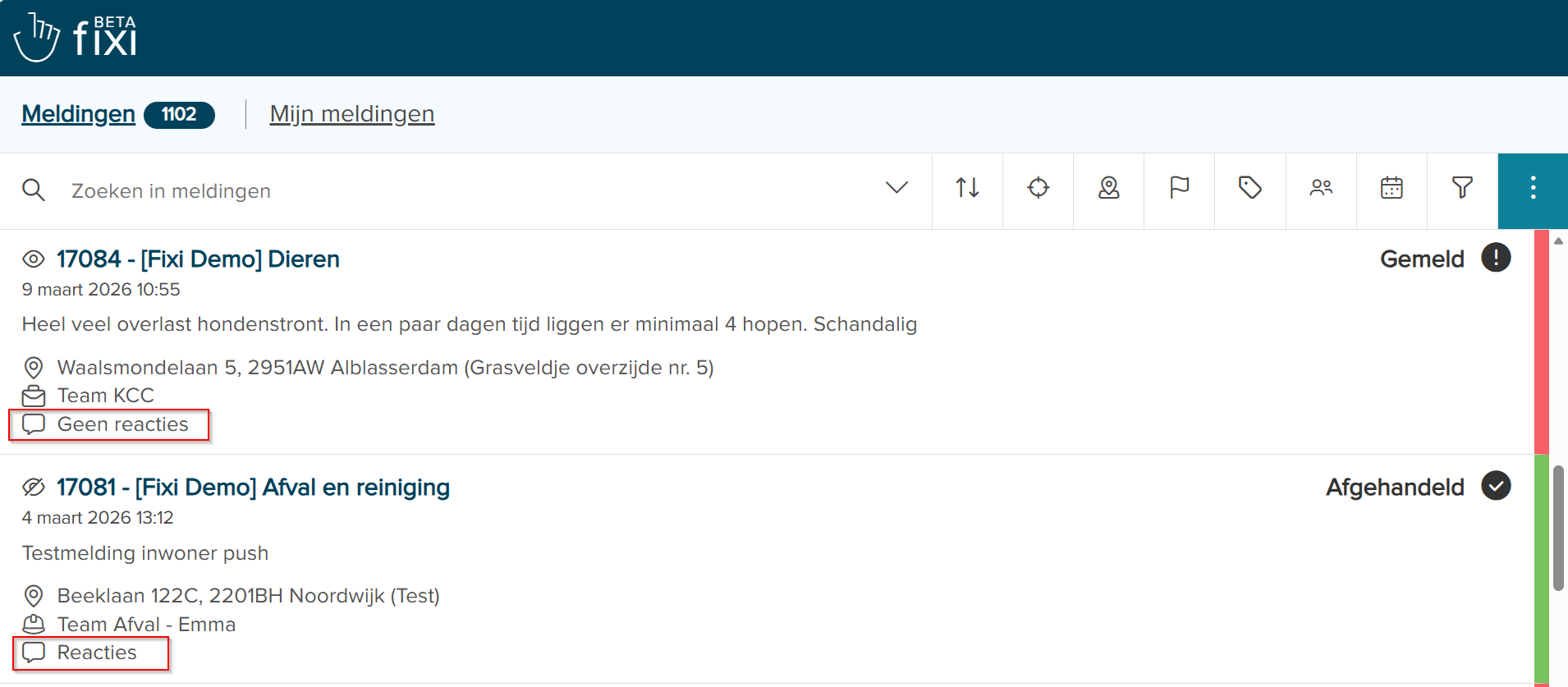The image size is (1568, 687).
Task: Click the location pin for Waalsmondelaan 5
Action: click(x=34, y=367)
